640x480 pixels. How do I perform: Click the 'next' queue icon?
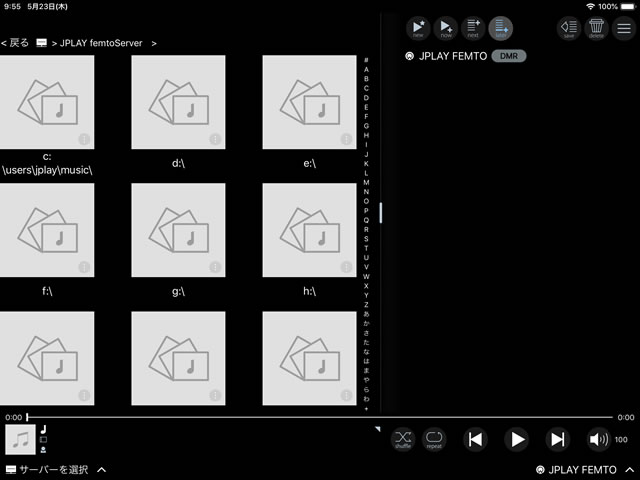point(473,28)
